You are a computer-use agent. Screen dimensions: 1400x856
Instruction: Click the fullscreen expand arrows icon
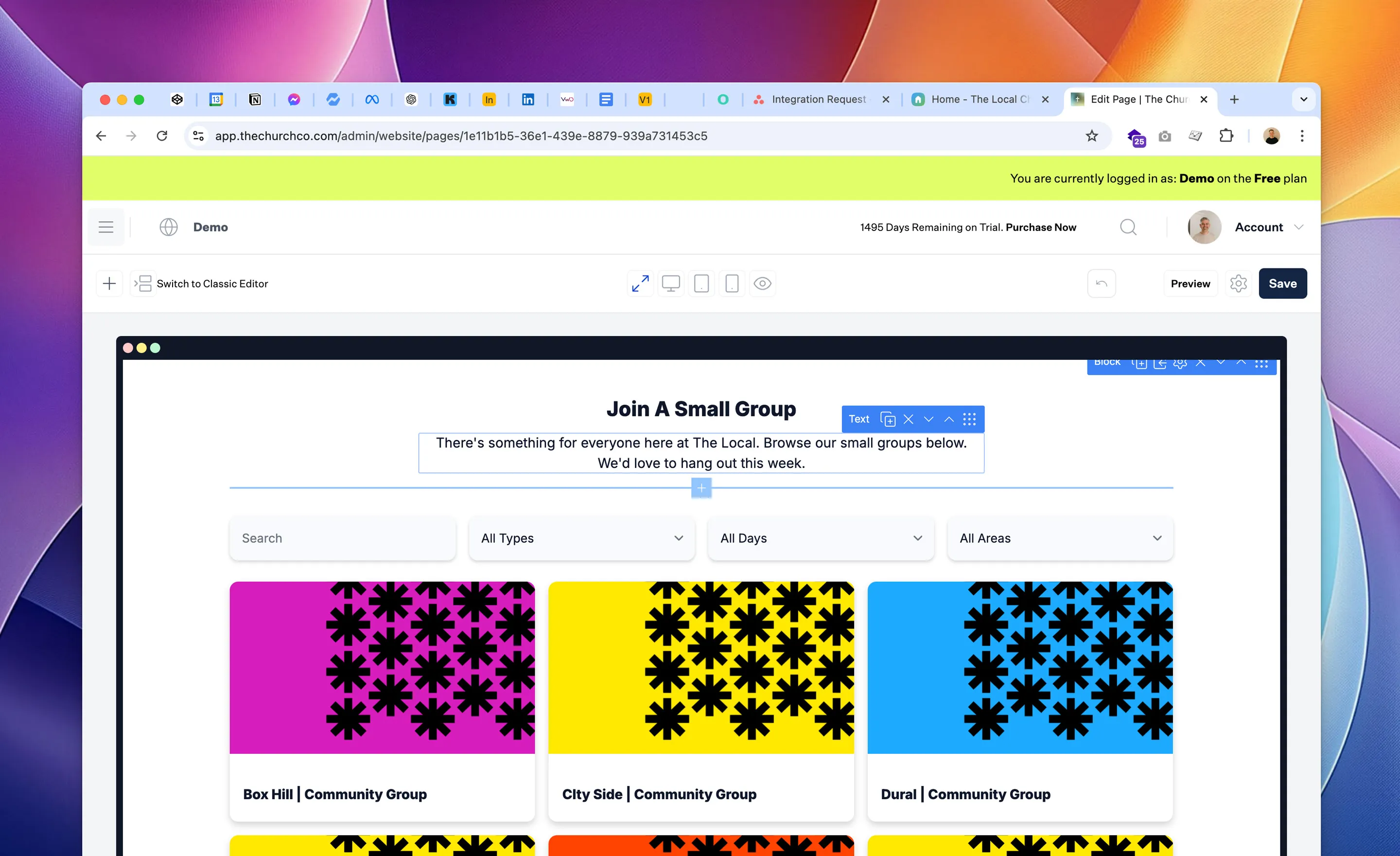pyautogui.click(x=640, y=283)
